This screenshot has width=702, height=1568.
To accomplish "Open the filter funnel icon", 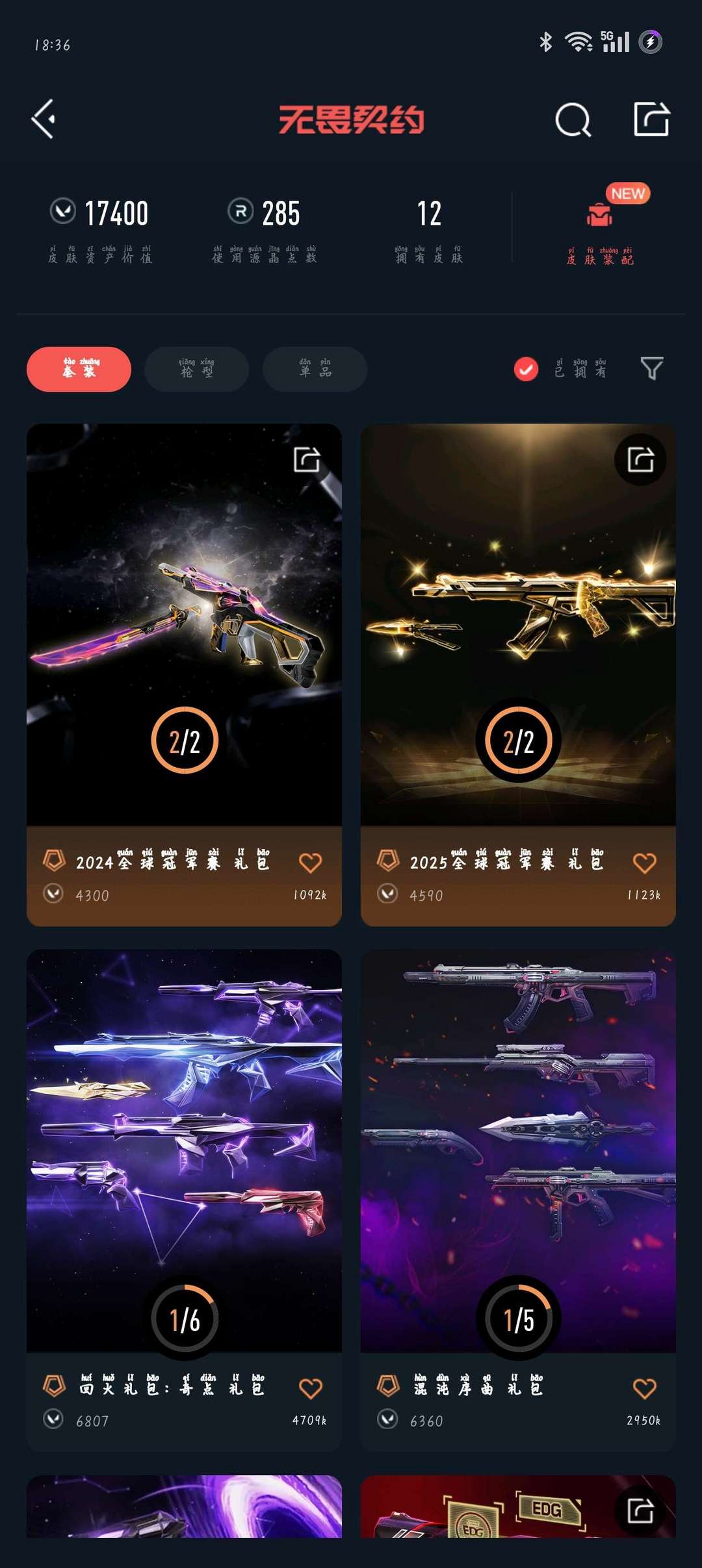I will pyautogui.click(x=651, y=368).
